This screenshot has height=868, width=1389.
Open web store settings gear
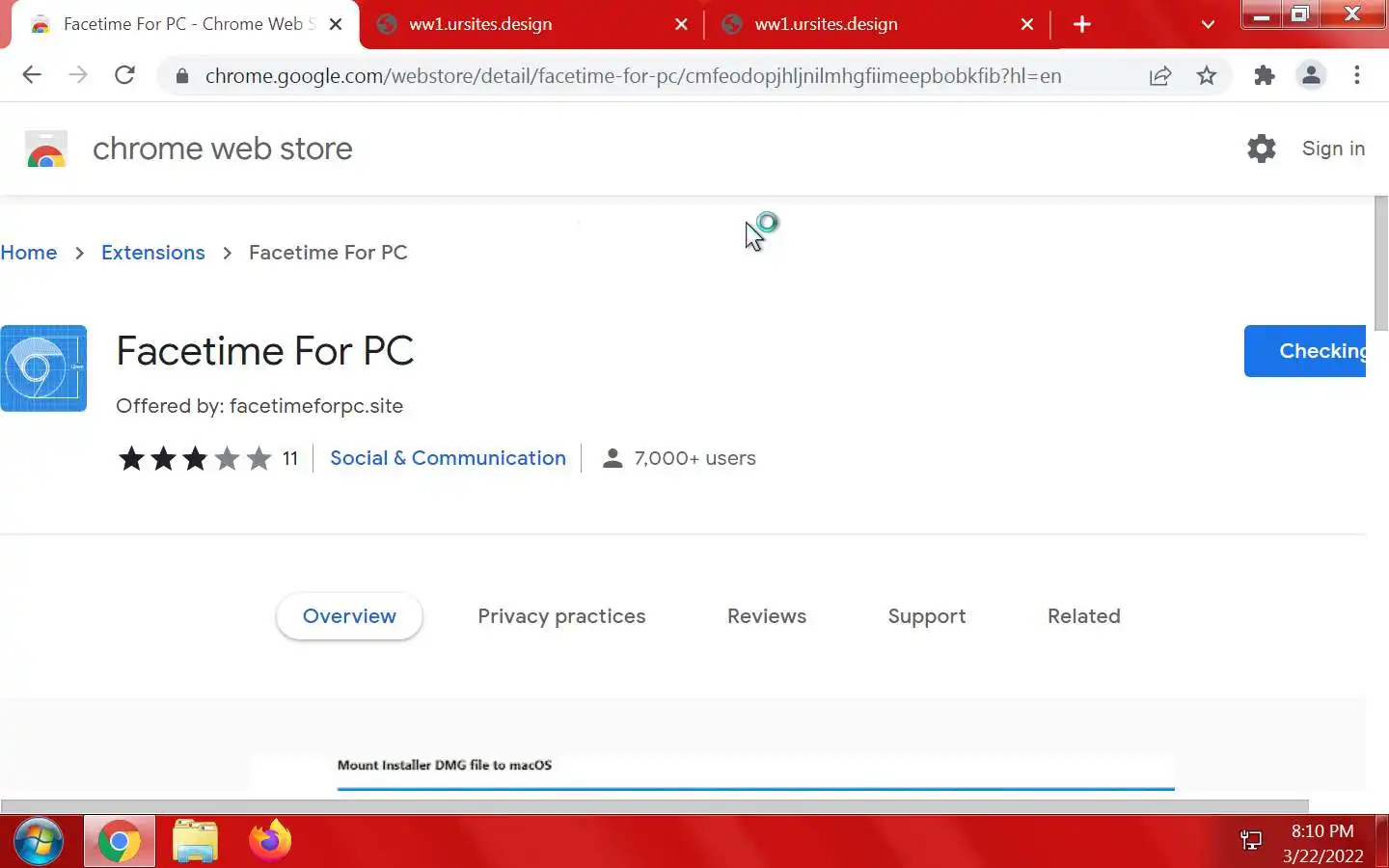[x=1262, y=149]
